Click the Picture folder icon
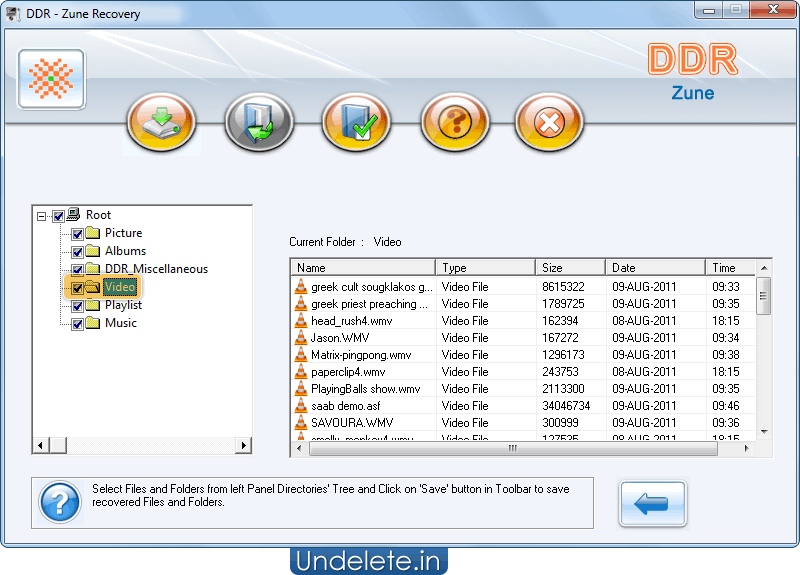This screenshot has height=575, width=800. pos(92,233)
